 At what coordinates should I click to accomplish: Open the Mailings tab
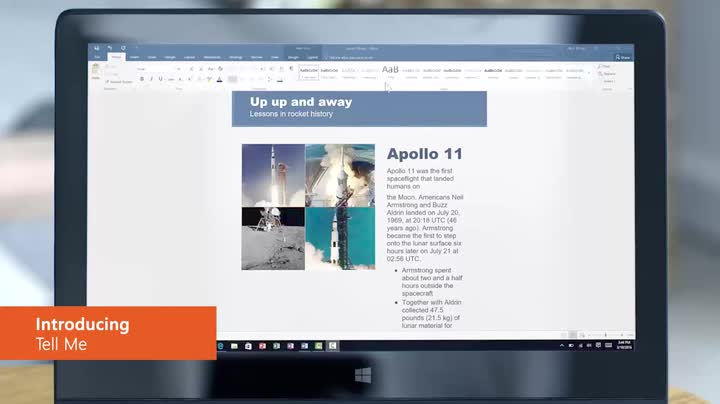[x=236, y=57]
